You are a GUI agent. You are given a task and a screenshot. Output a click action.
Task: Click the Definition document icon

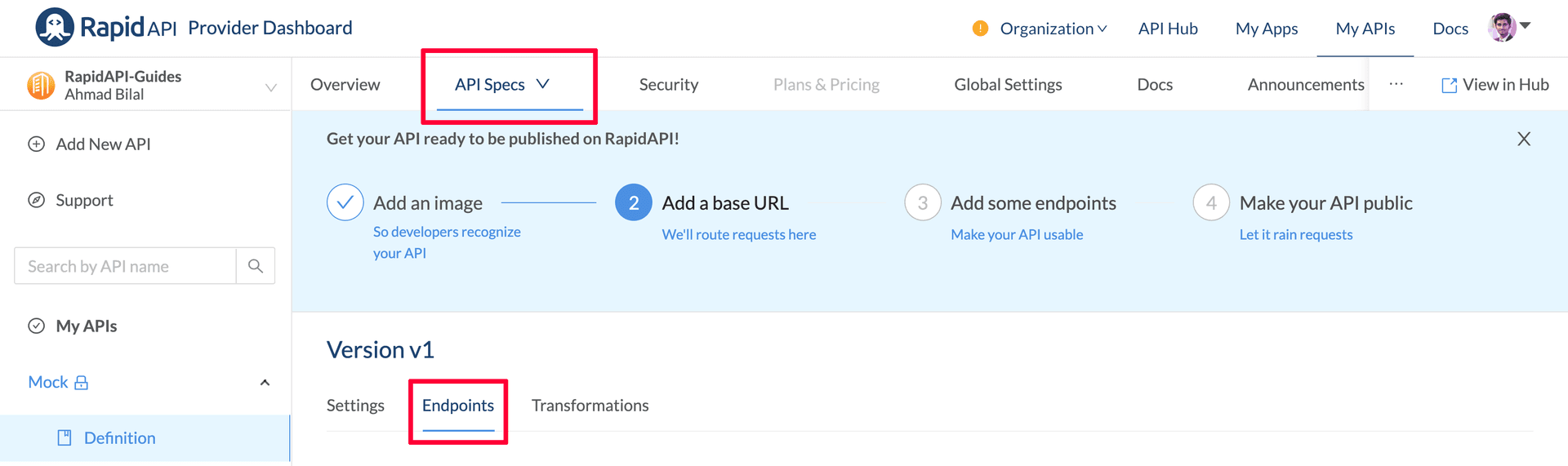[x=65, y=438]
